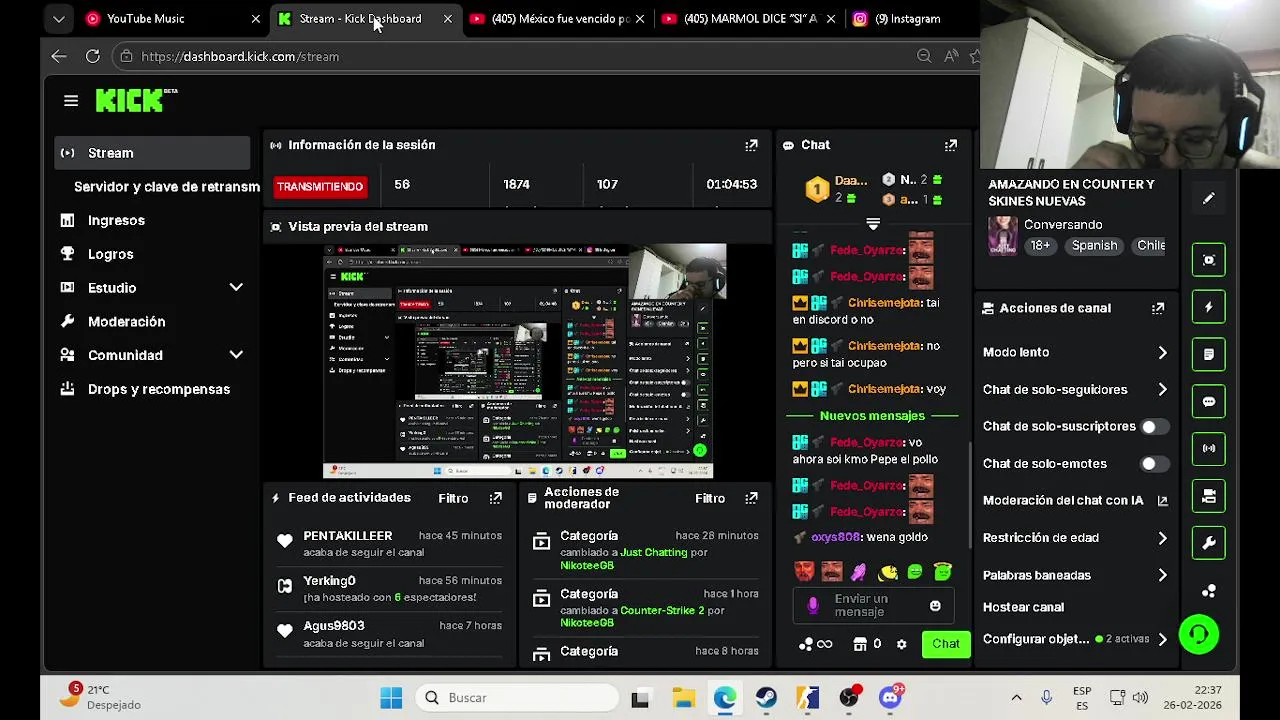Click Just Chatting category link
Viewport: 1280px width, 720px height.
point(653,552)
